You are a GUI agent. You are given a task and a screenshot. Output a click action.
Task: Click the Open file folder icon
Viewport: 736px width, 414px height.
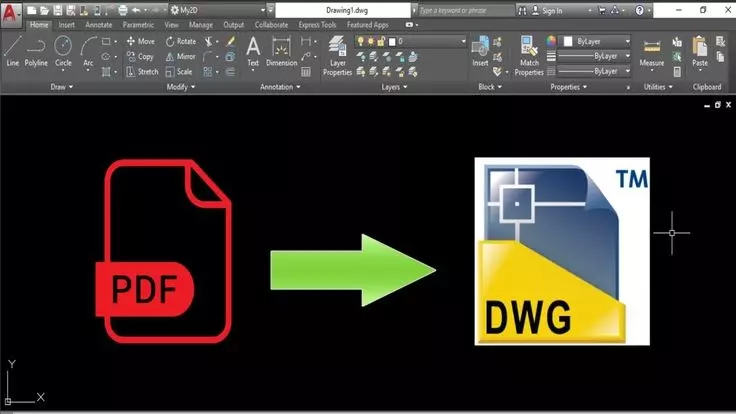point(45,10)
